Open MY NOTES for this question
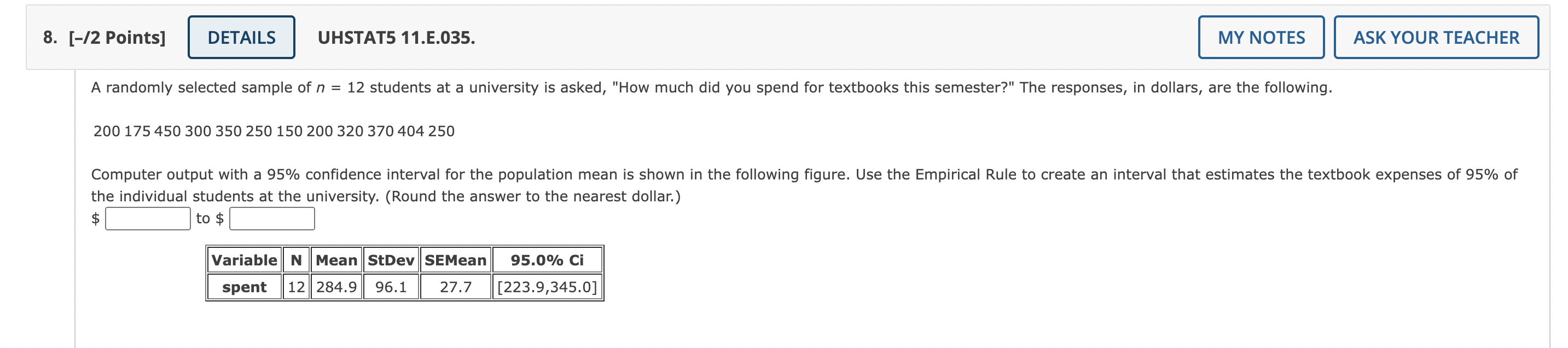Screen dimensions: 1568x348 coord(1260,37)
